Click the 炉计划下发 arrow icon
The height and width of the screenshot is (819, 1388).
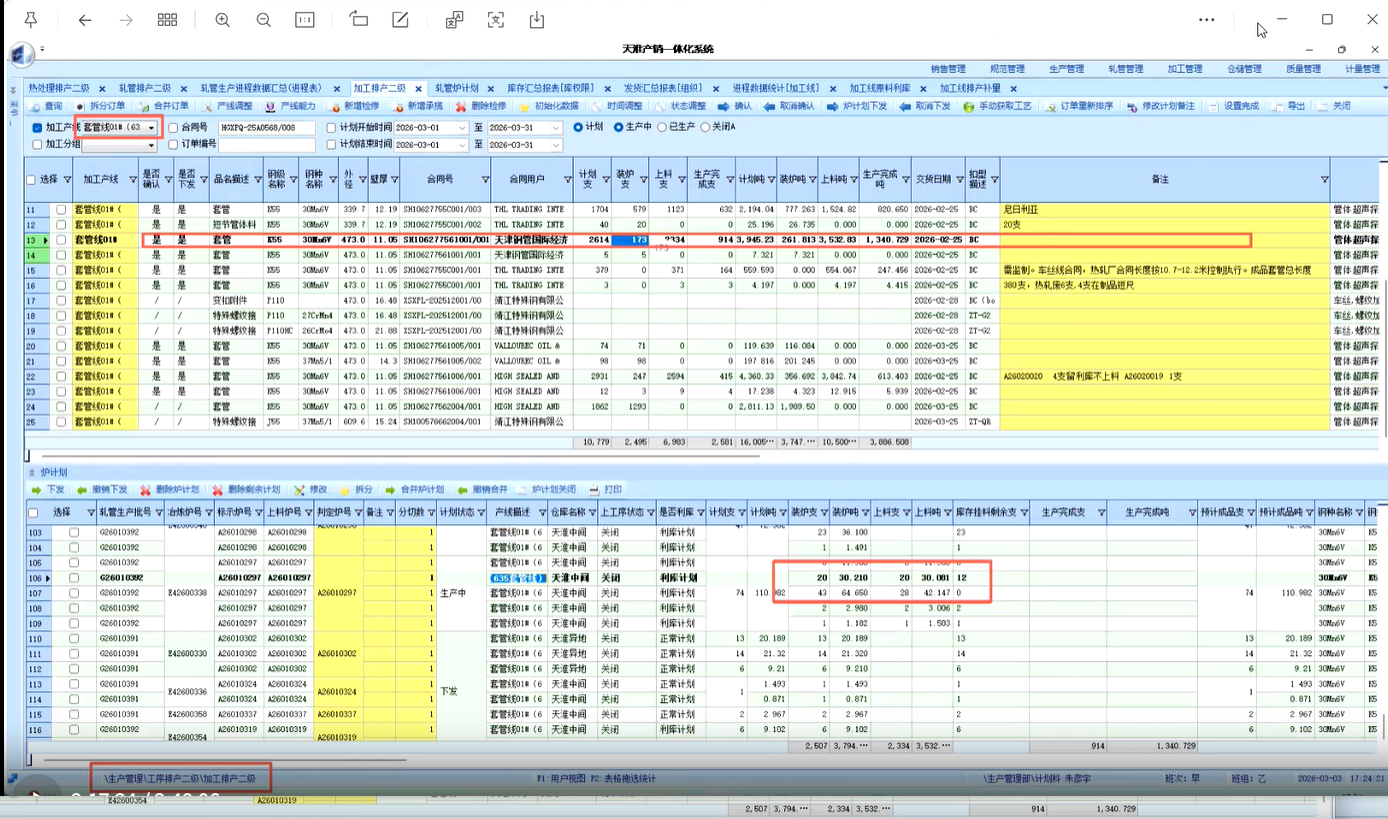[833, 106]
